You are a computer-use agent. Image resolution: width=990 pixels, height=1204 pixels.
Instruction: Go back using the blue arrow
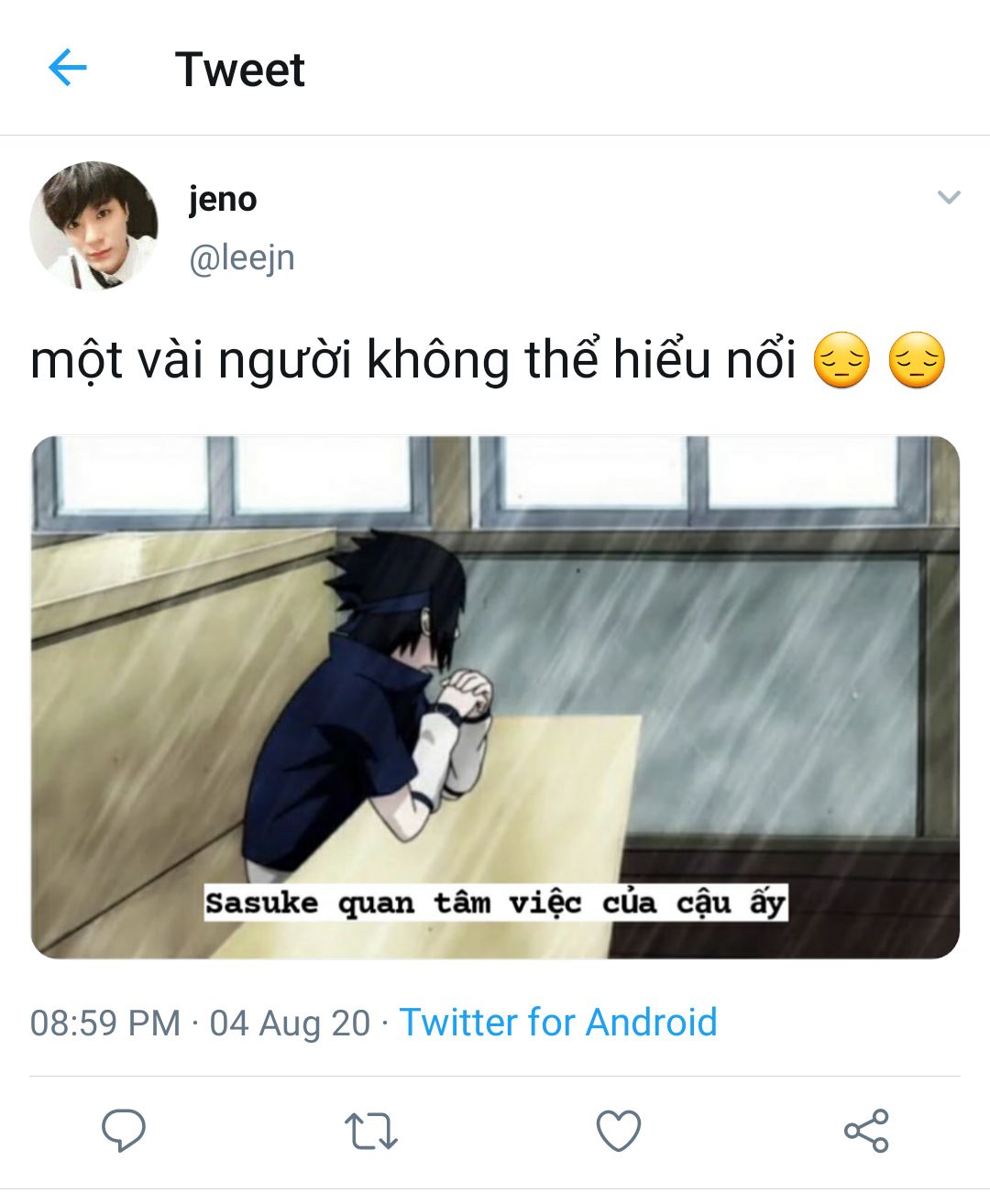click(67, 68)
